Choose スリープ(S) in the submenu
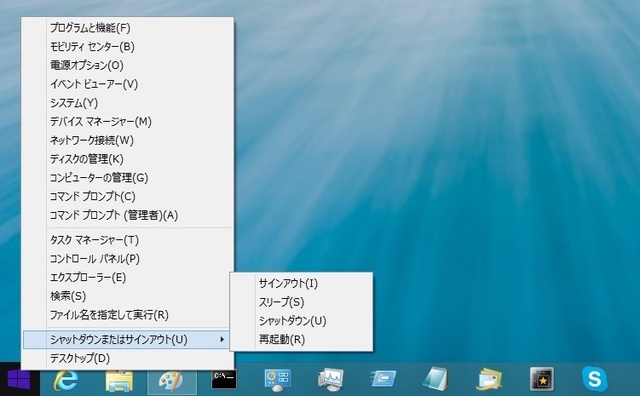The height and width of the screenshot is (396, 640). 302,302
